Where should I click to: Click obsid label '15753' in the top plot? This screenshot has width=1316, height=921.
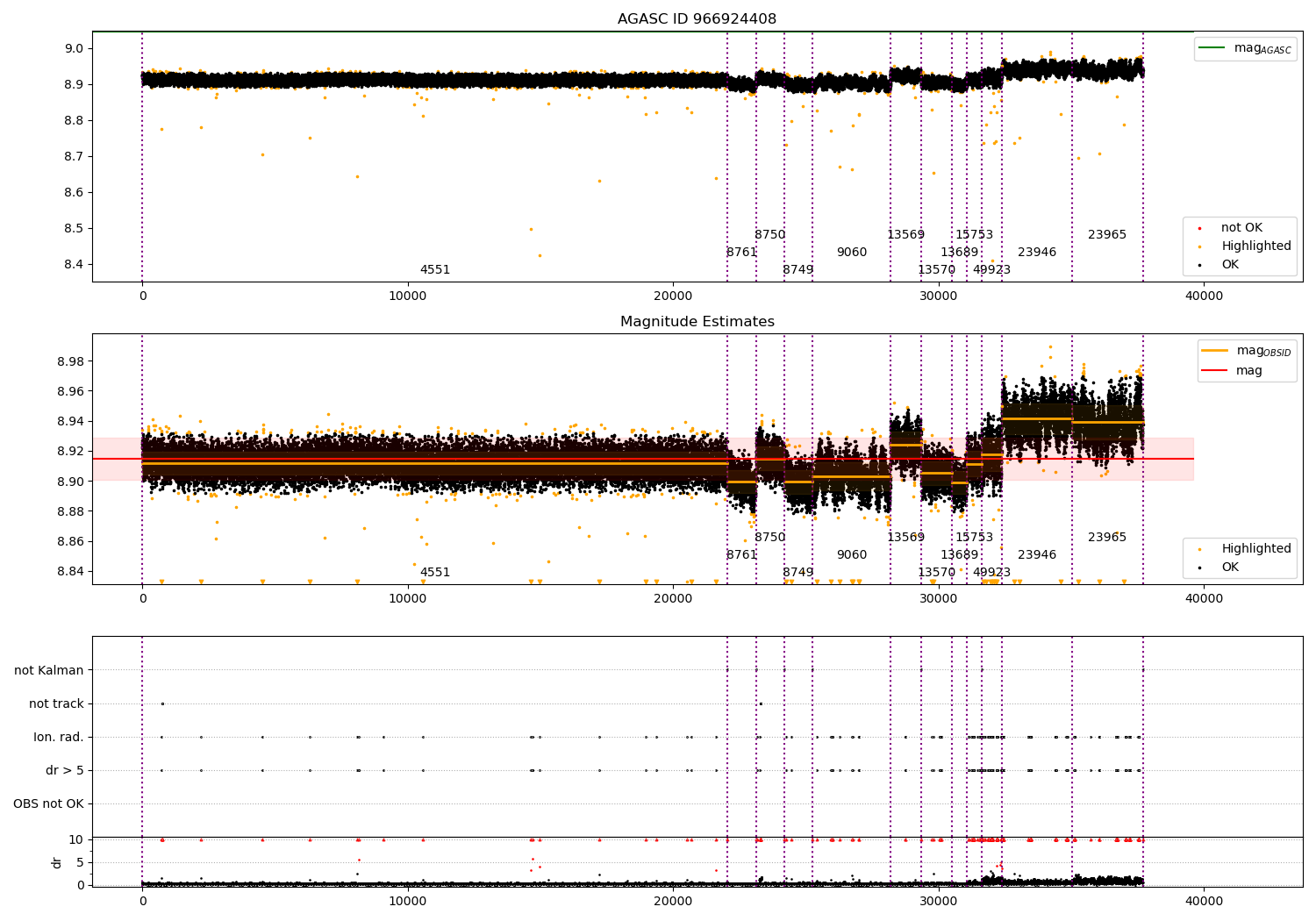974,235
